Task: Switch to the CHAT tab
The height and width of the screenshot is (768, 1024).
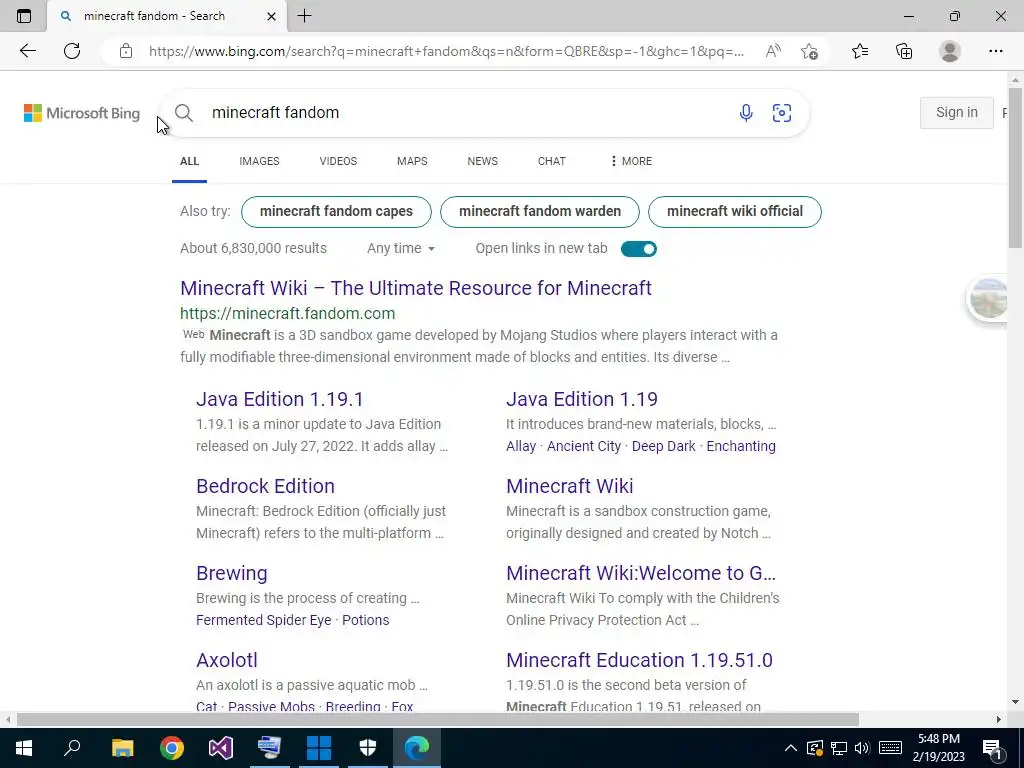Action: (x=552, y=161)
